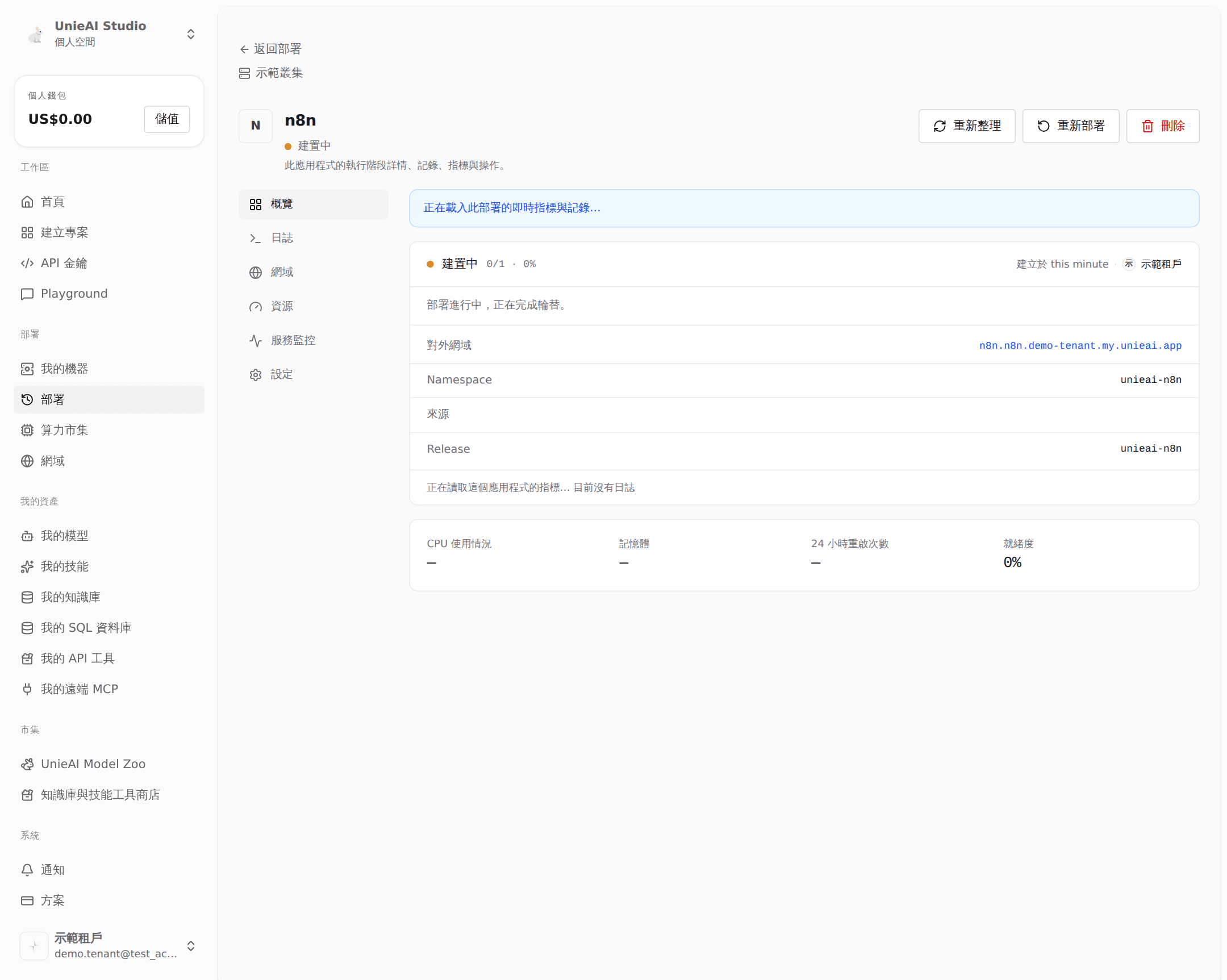Open 方案 card icon

(x=27, y=900)
